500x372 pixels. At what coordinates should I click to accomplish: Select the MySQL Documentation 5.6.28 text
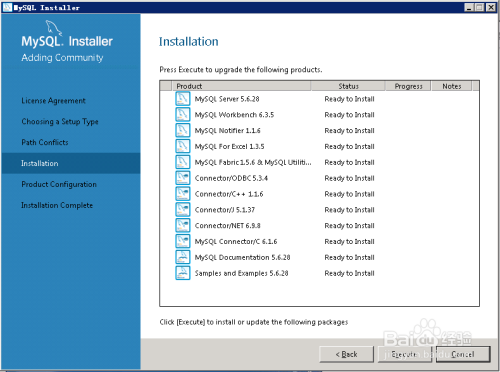click(242, 257)
